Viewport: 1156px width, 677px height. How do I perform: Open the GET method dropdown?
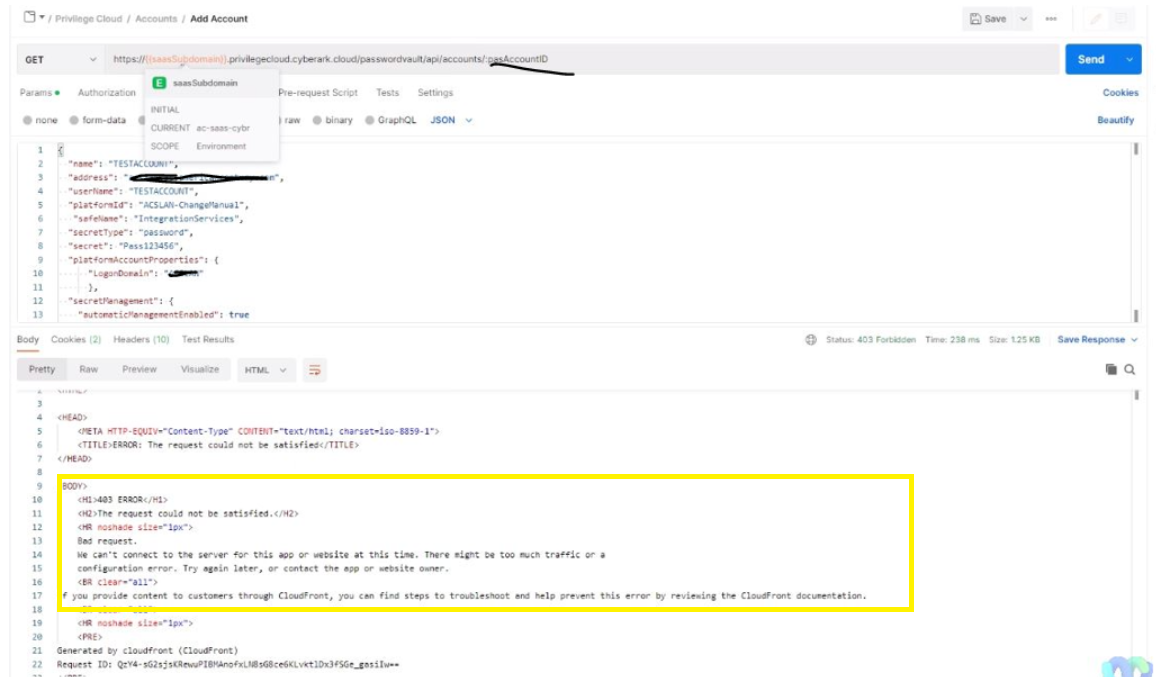[x=60, y=60]
